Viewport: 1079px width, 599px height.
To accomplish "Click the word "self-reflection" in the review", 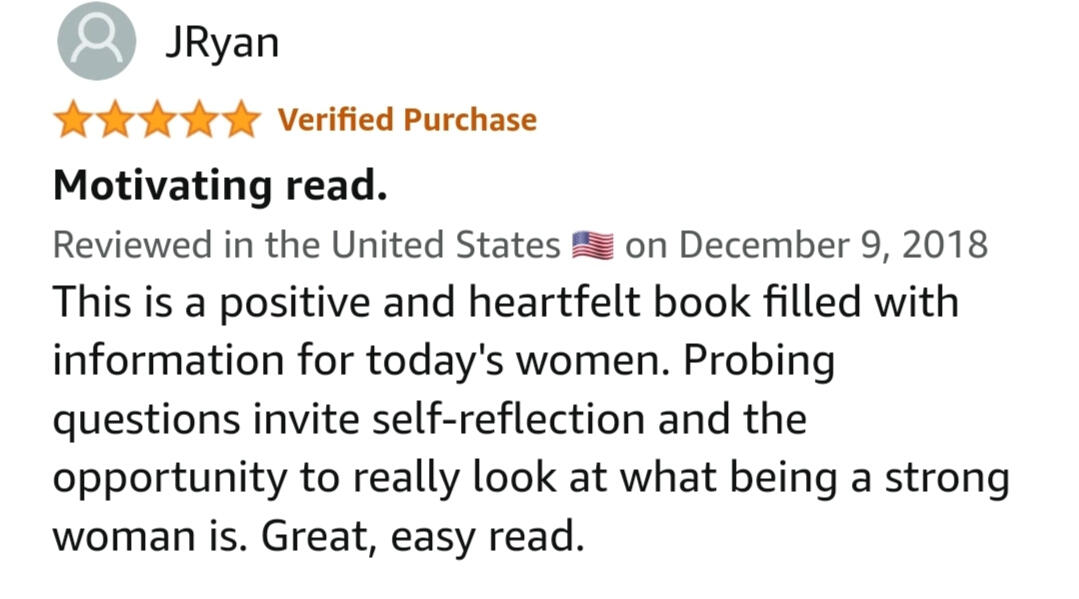I will point(508,419).
